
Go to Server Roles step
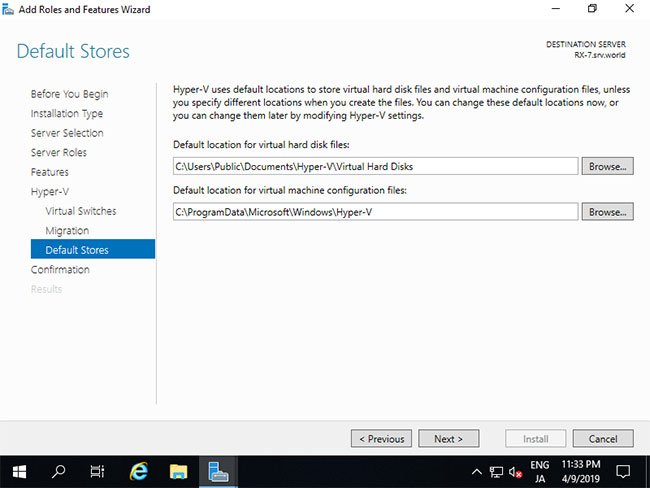pyautogui.click(x=59, y=153)
